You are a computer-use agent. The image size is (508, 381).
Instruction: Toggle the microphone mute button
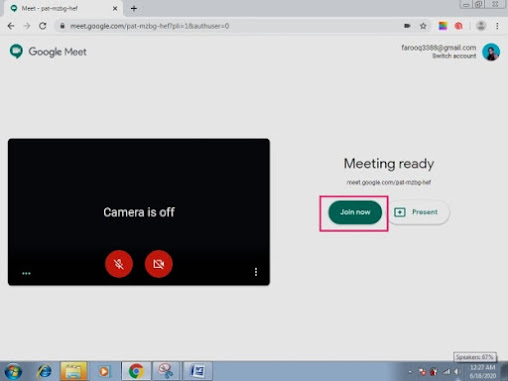coord(119,264)
